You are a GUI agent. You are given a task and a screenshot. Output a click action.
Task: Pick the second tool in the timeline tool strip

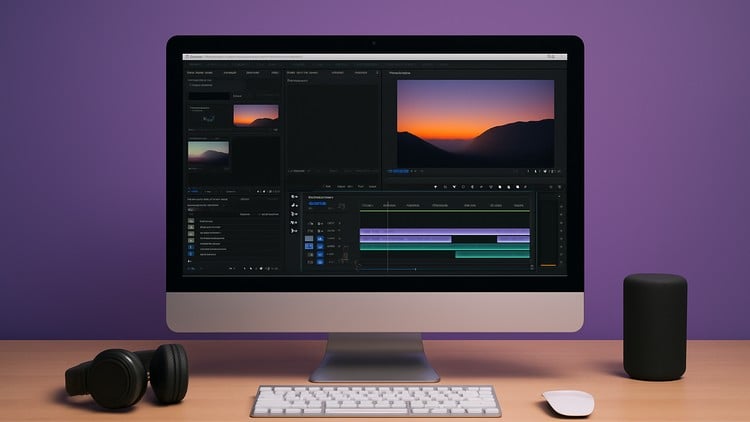[294, 206]
